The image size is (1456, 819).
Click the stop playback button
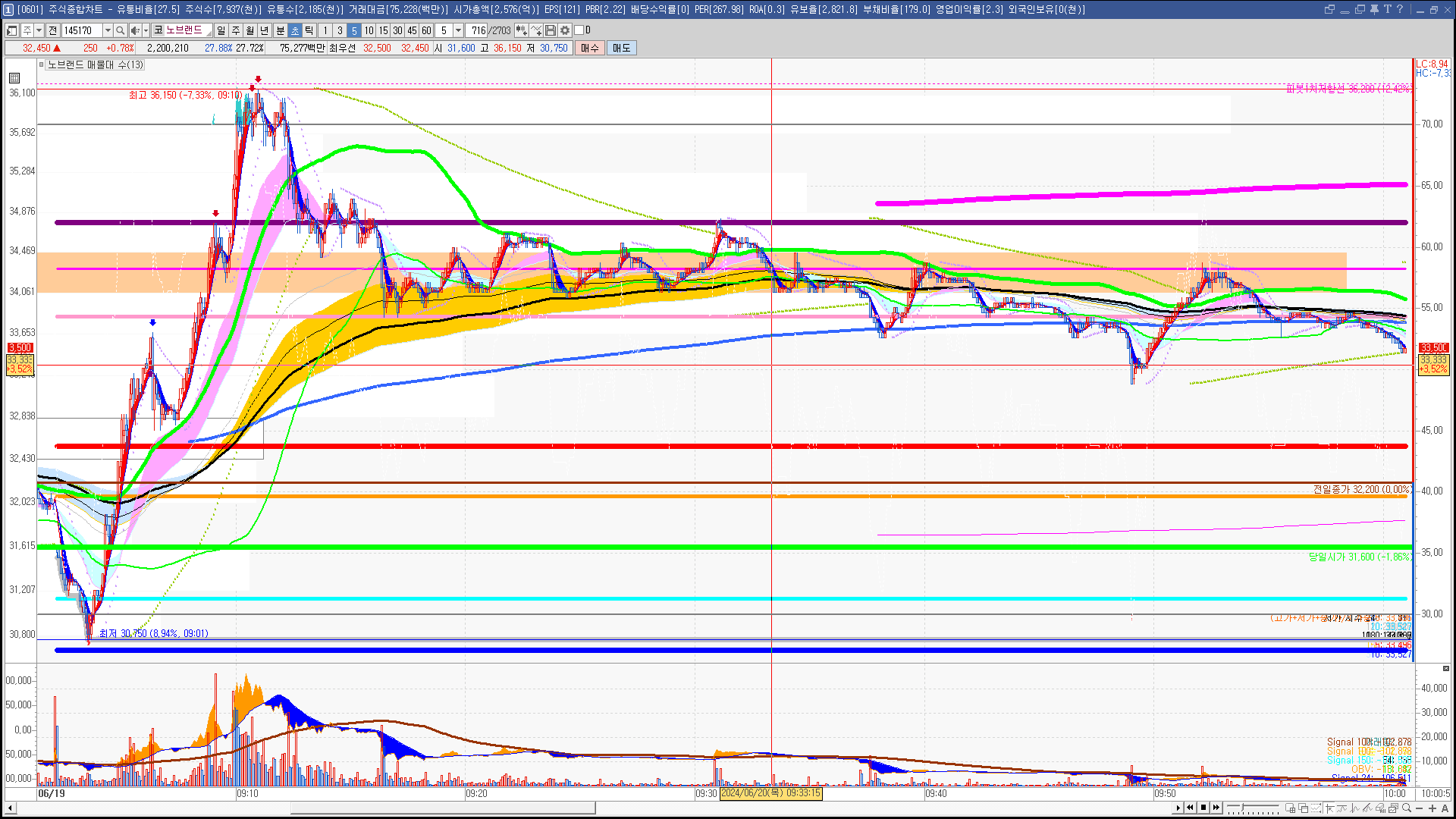pos(1203,808)
